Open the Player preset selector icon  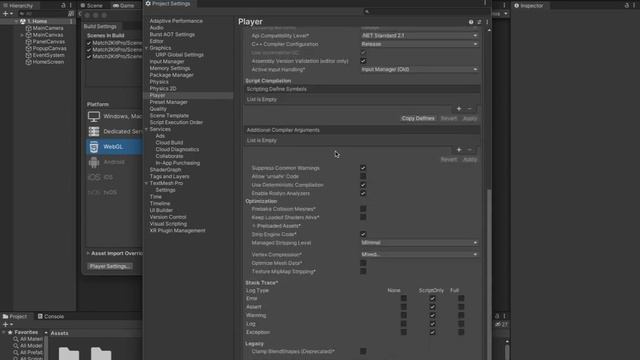[479, 22]
